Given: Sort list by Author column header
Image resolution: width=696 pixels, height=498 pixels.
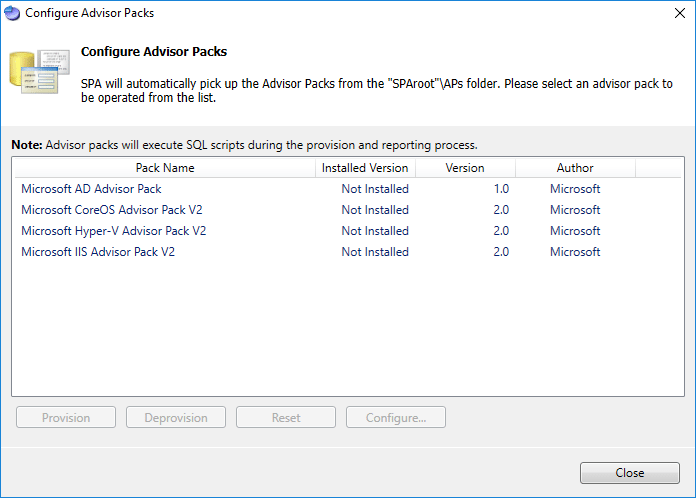Looking at the screenshot, I should point(575,168).
